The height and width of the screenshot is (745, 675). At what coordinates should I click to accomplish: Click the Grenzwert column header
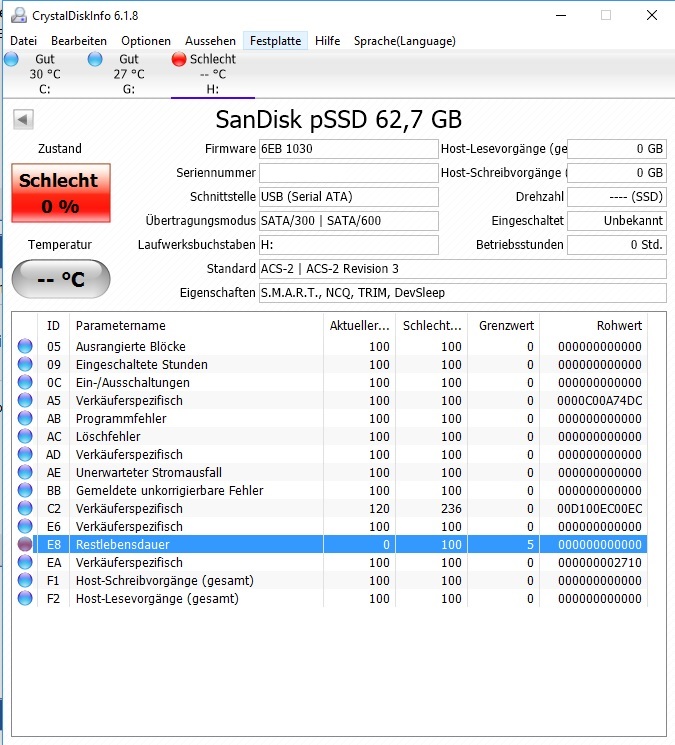click(x=504, y=325)
